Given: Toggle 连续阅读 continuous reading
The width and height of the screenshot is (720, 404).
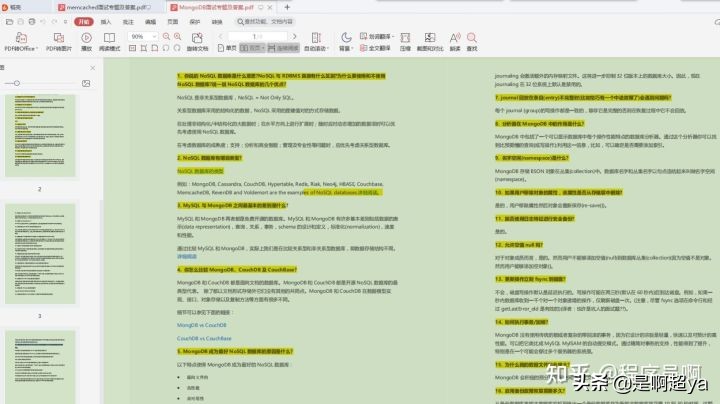Looking at the screenshot, I should 283,48.
